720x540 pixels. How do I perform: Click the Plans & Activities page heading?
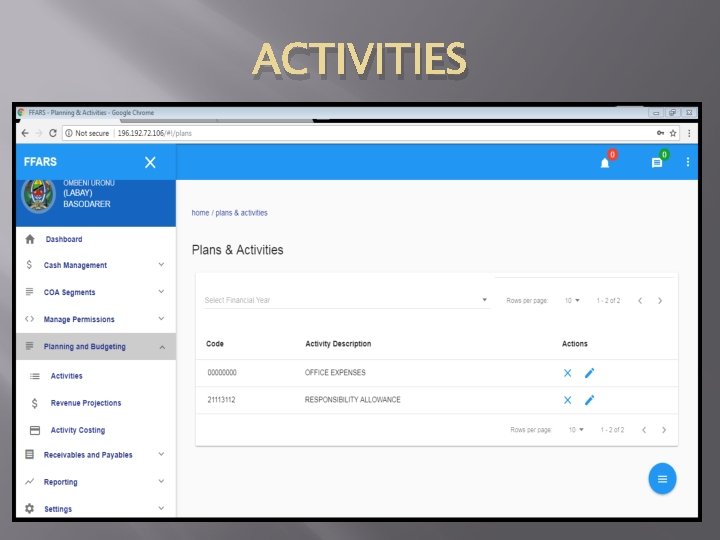237,250
